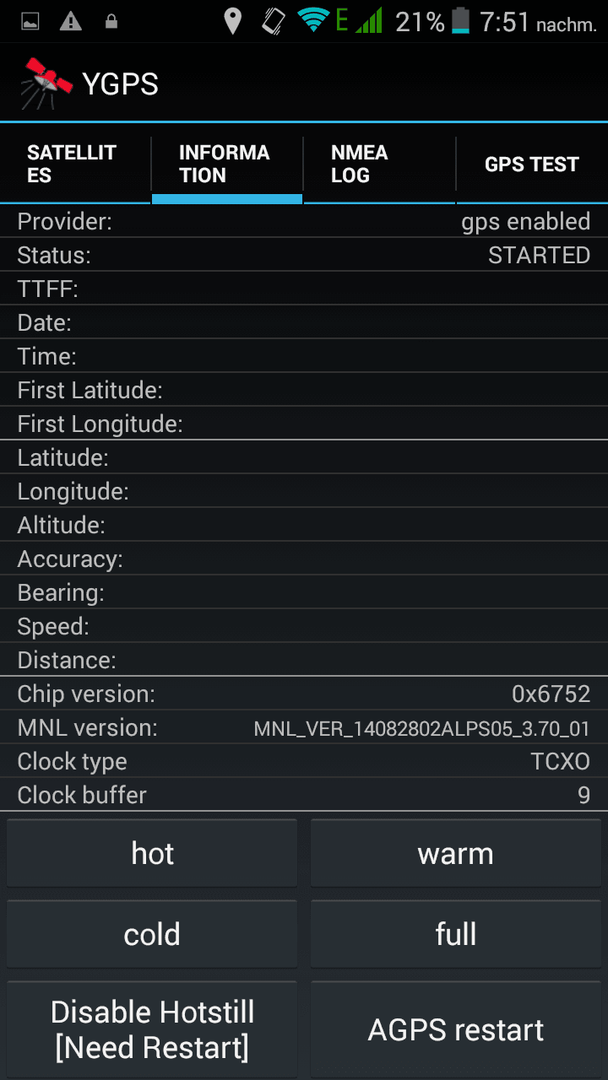Image resolution: width=608 pixels, height=1080 pixels.
Task: Open the GPS Test tab
Action: tap(532, 164)
